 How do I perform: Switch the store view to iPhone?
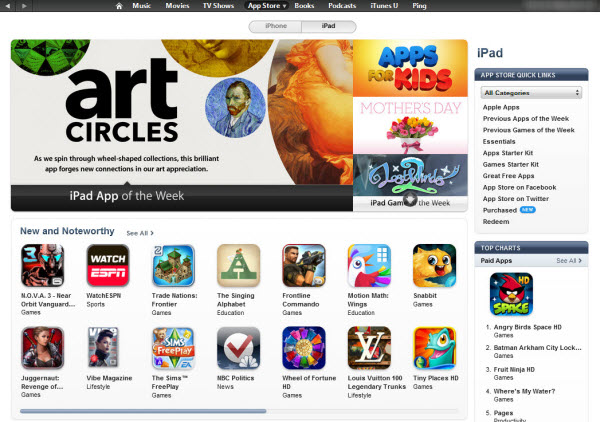click(x=276, y=26)
